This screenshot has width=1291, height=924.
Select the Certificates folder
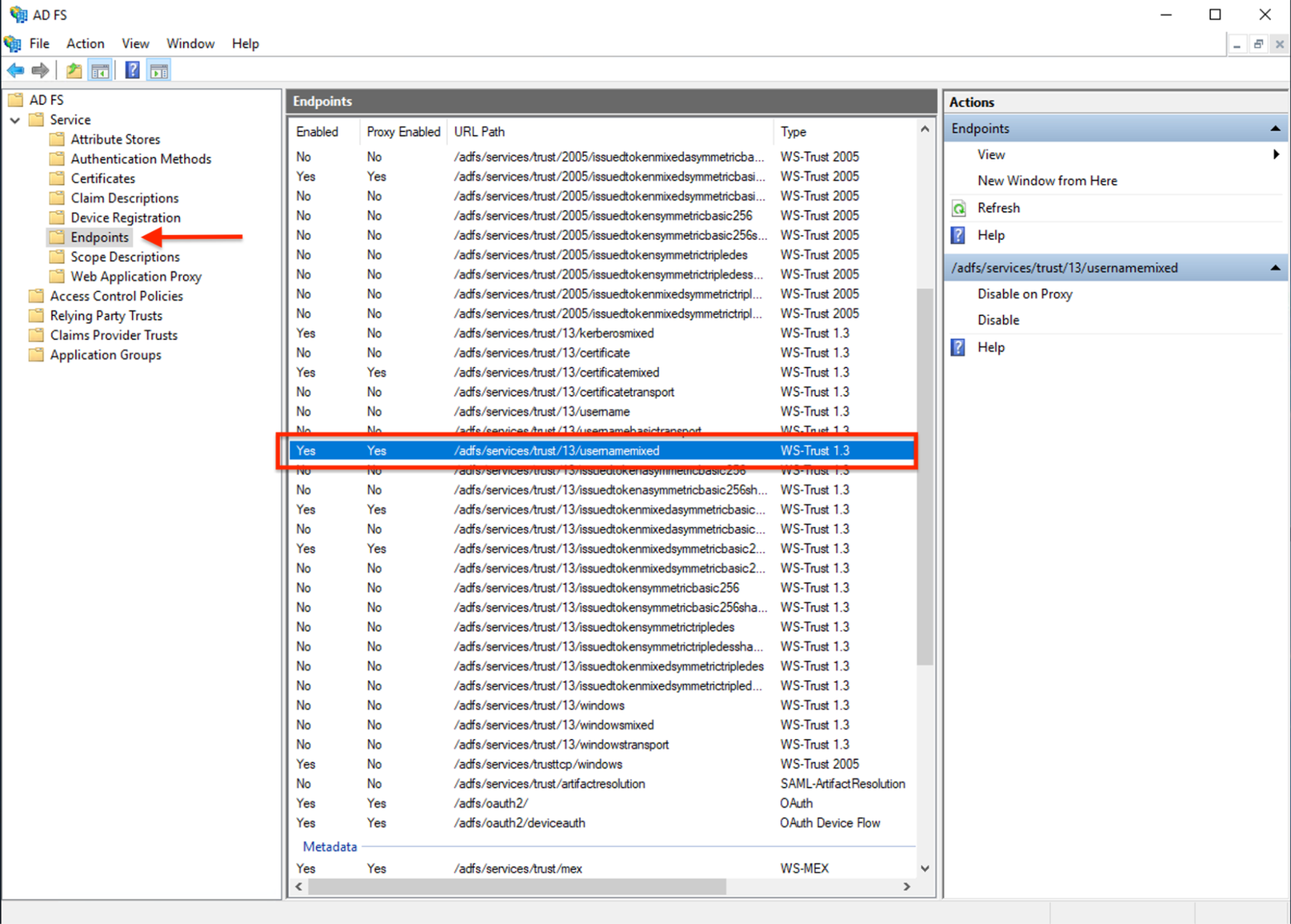(x=102, y=178)
